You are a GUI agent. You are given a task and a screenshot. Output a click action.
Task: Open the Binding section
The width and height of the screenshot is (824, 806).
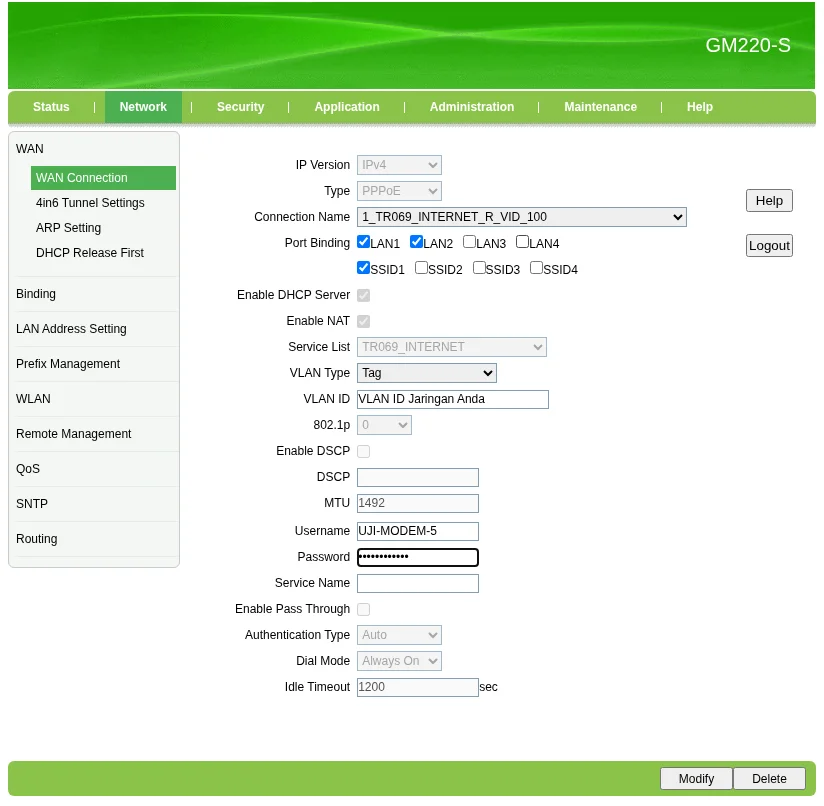36,294
